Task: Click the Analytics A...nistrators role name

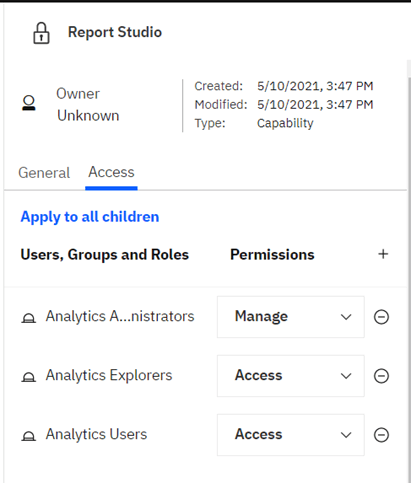Action: pyautogui.click(x=120, y=316)
